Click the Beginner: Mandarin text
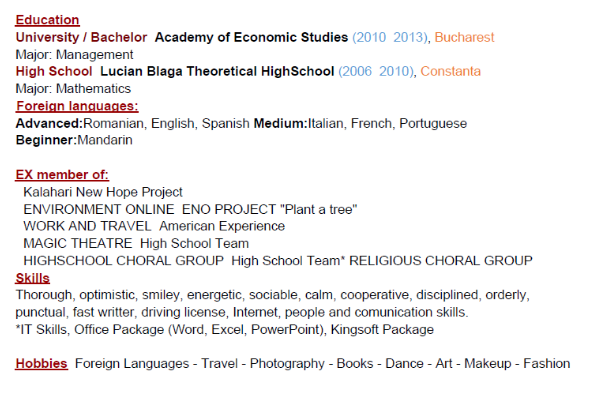Viewport: 592px width, 399px height. 74,140
